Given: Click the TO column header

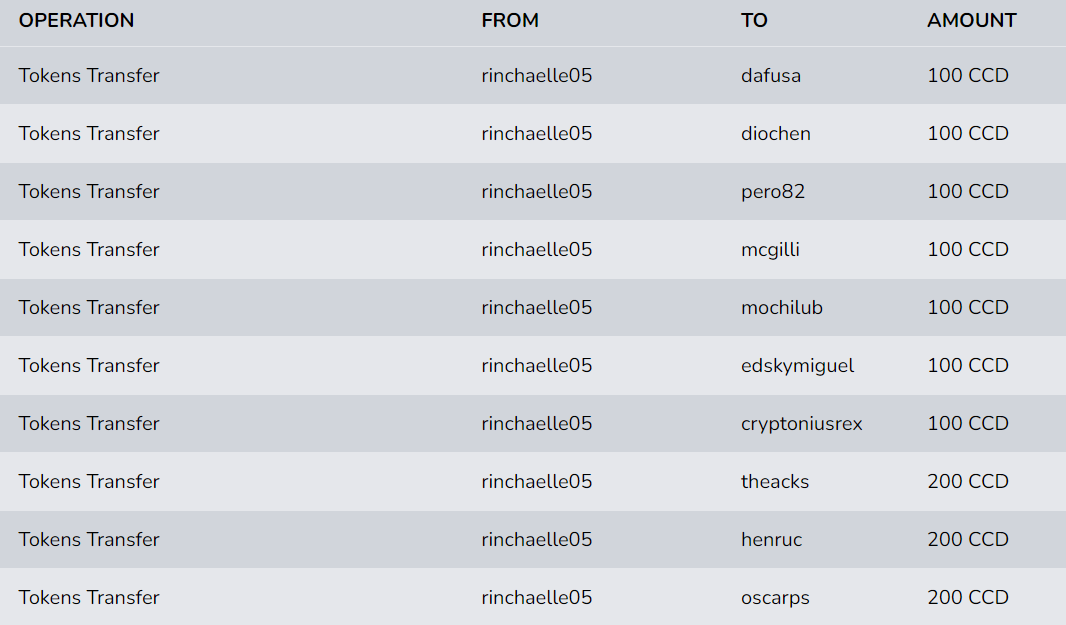Looking at the screenshot, I should coord(754,20).
